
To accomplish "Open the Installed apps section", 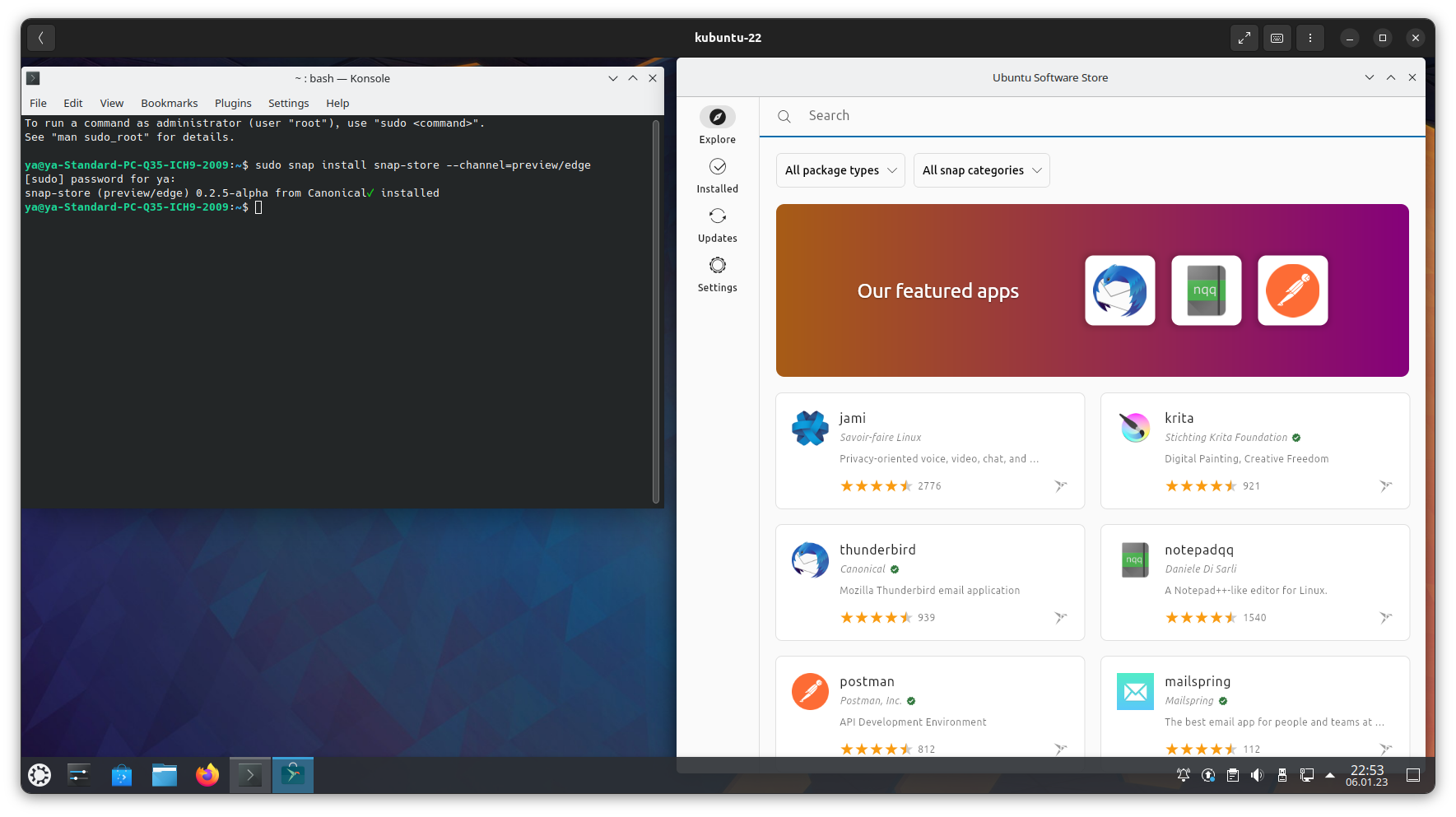I will coord(717,176).
